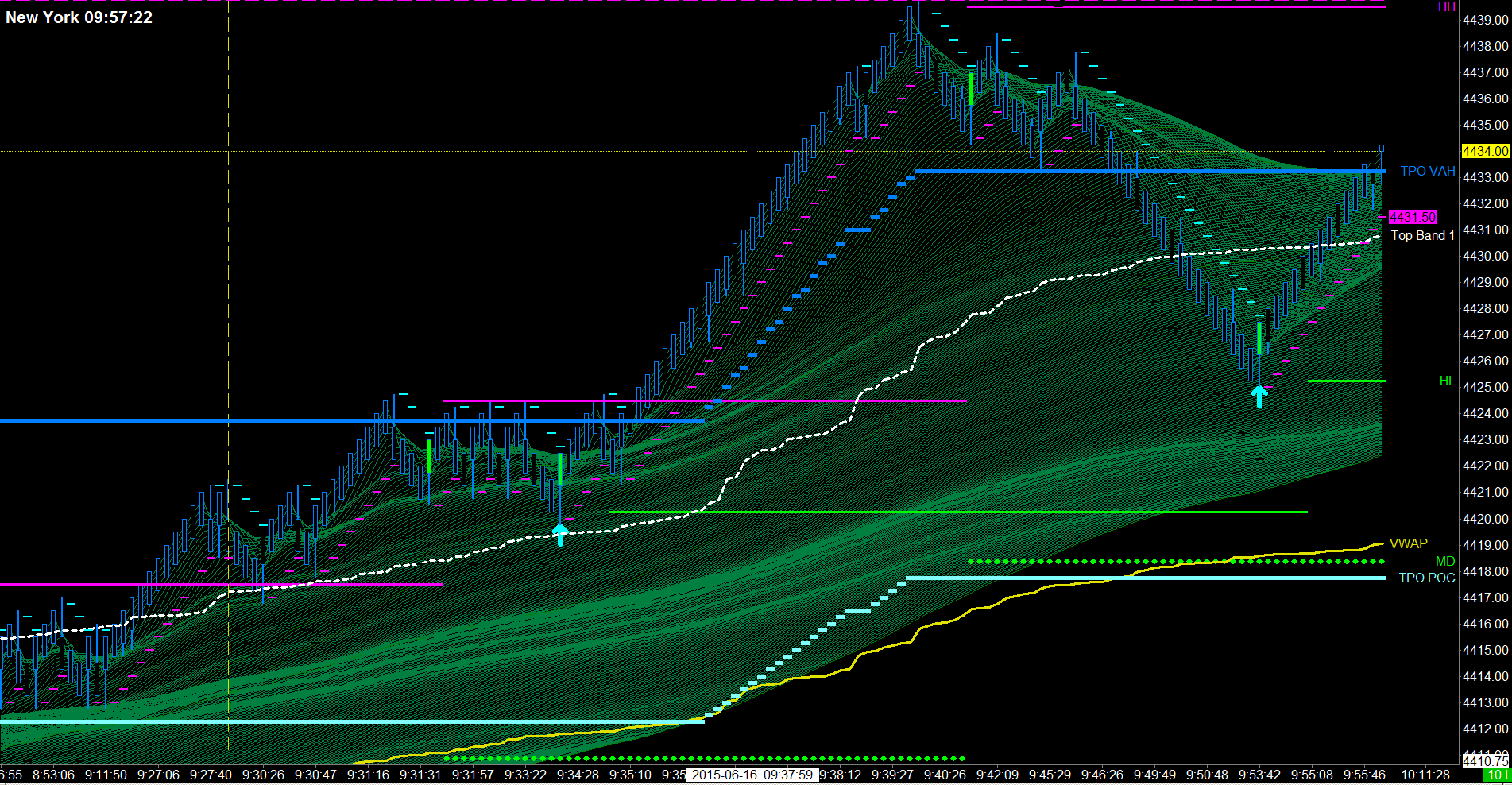Click the HL level label
This screenshot has height=785, width=1512.
click(x=1447, y=381)
